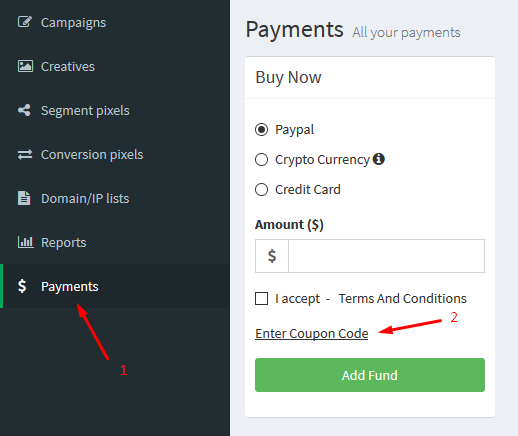The height and width of the screenshot is (436, 518).
Task: Go to the Reports section label
Action: pyautogui.click(x=63, y=243)
